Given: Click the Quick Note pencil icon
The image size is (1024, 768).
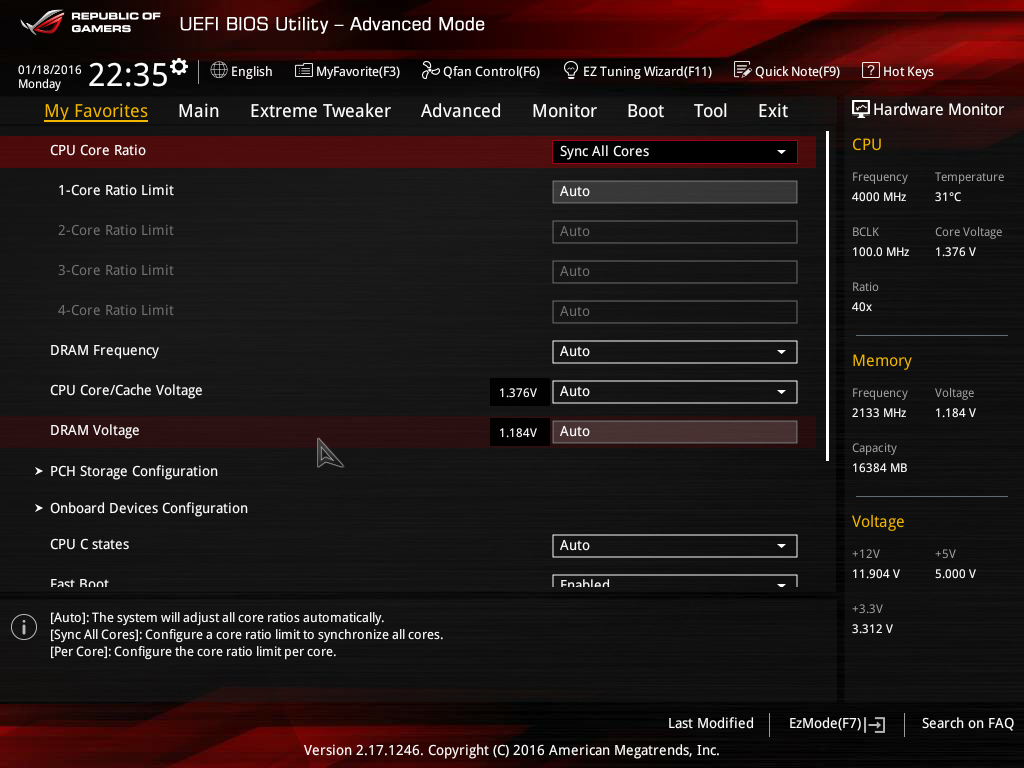Looking at the screenshot, I should pos(743,70).
